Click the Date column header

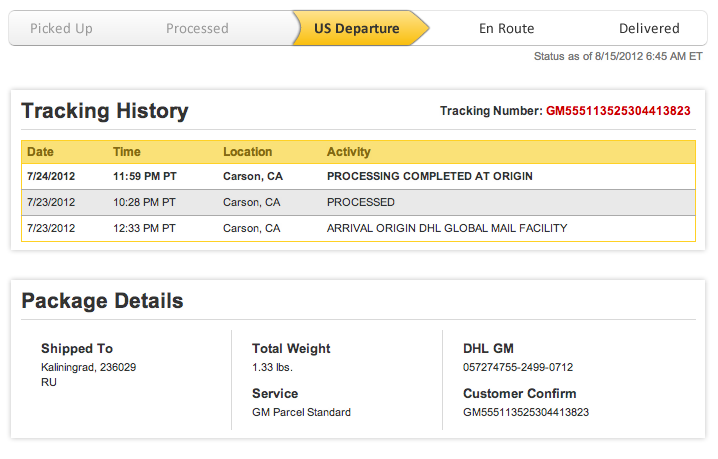40,152
